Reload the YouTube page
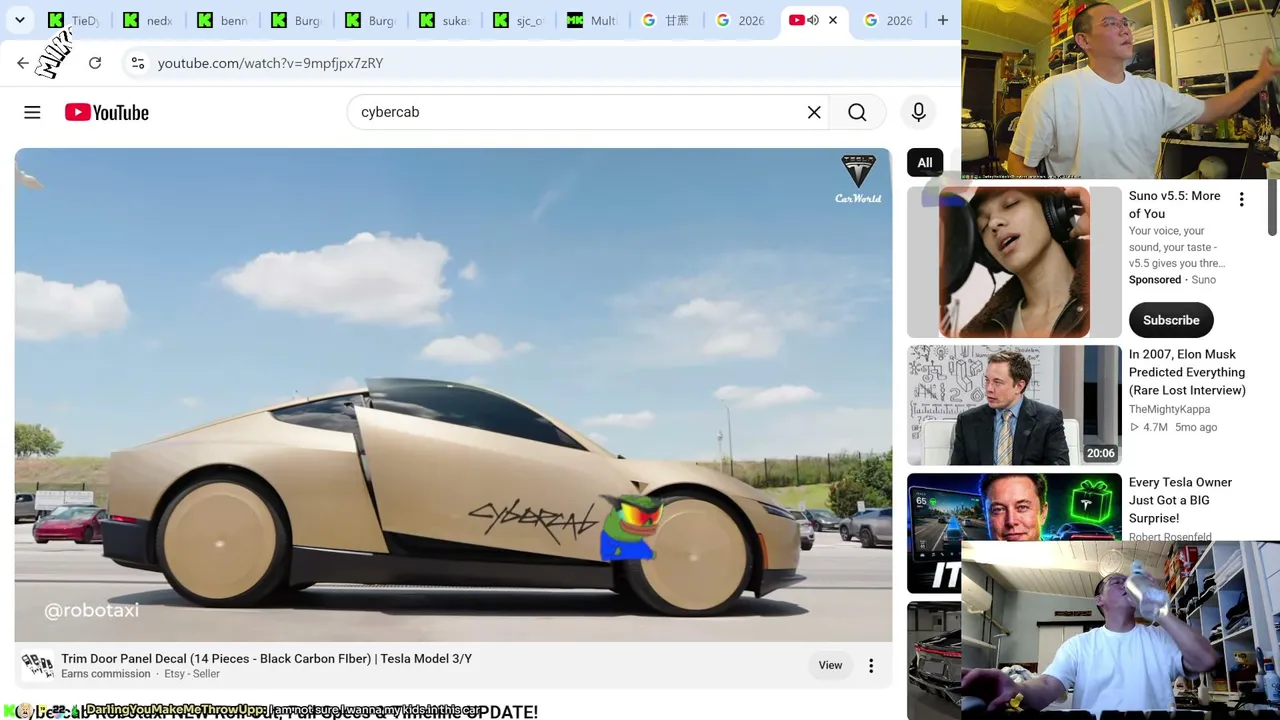Screen dimensions: 1280x720 (95, 63)
